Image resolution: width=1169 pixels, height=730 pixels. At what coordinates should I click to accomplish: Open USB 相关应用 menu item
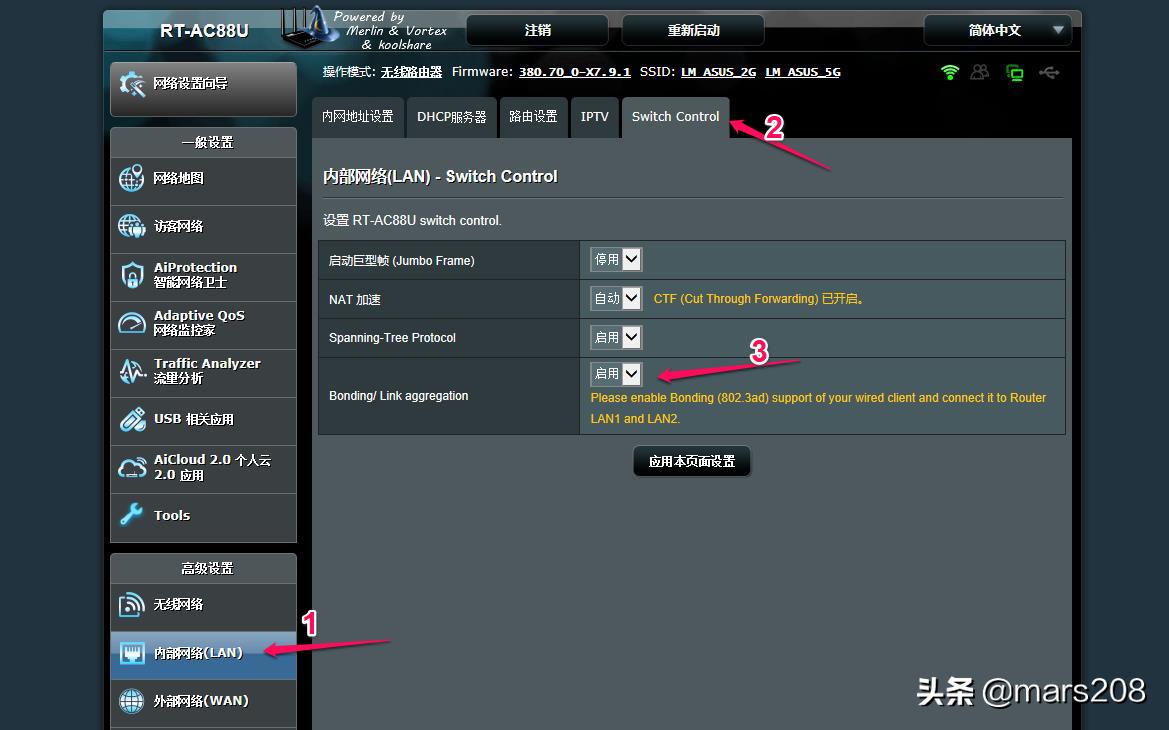click(204, 419)
